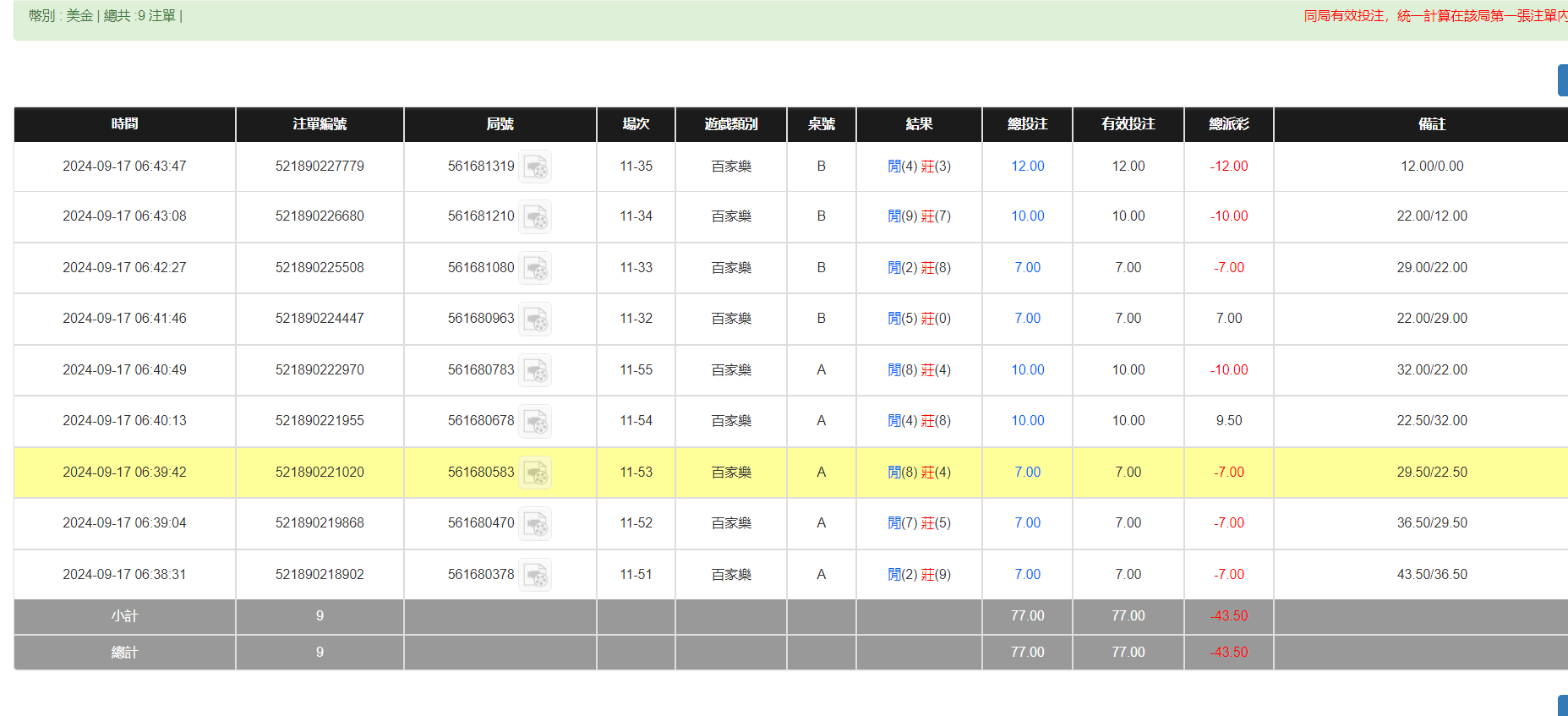
Task: Click total bet 7.00 link at 06:42:27
Action: click(x=1027, y=268)
